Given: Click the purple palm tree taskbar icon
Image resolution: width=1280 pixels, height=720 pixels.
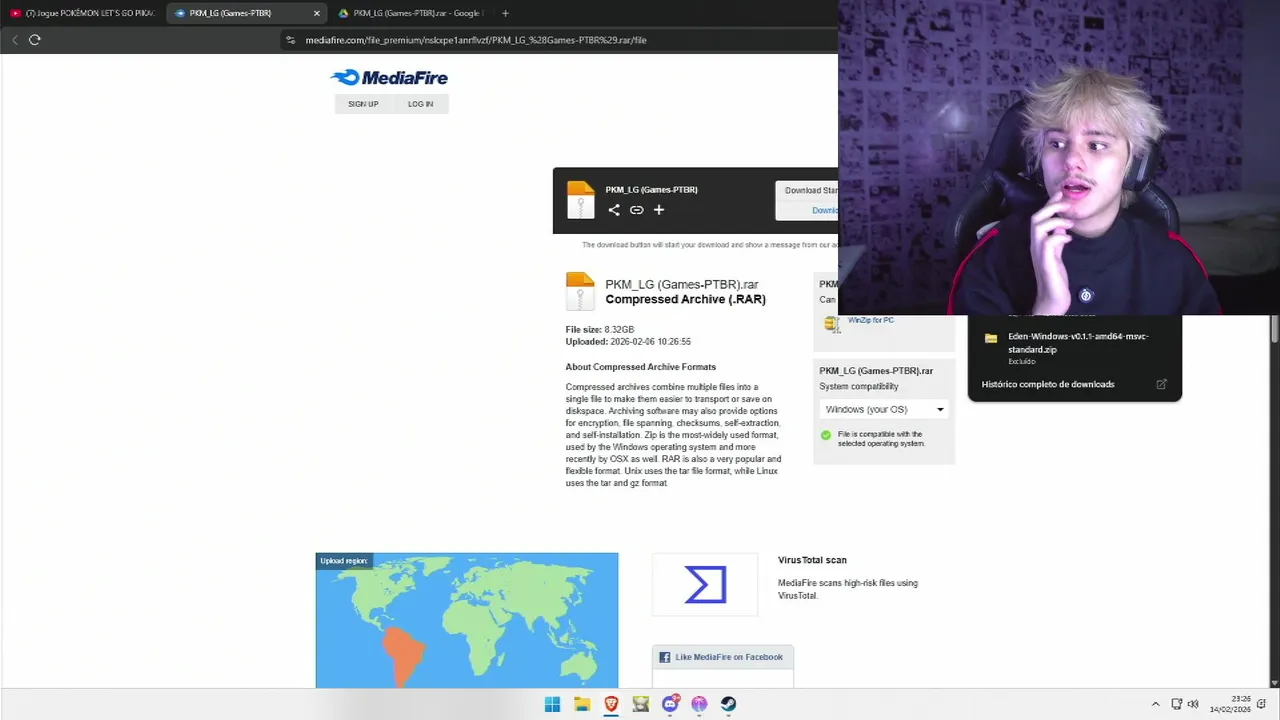Looking at the screenshot, I should pyautogui.click(x=700, y=704).
